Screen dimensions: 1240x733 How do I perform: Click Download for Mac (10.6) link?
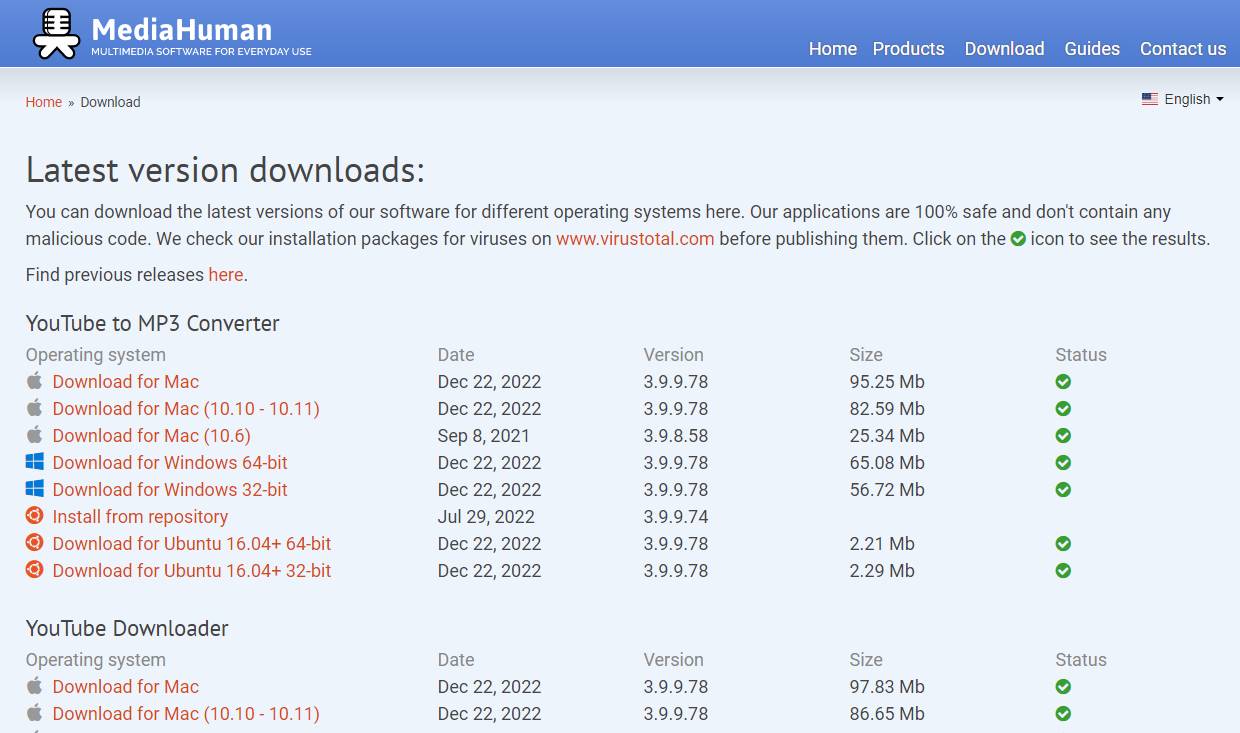point(151,435)
